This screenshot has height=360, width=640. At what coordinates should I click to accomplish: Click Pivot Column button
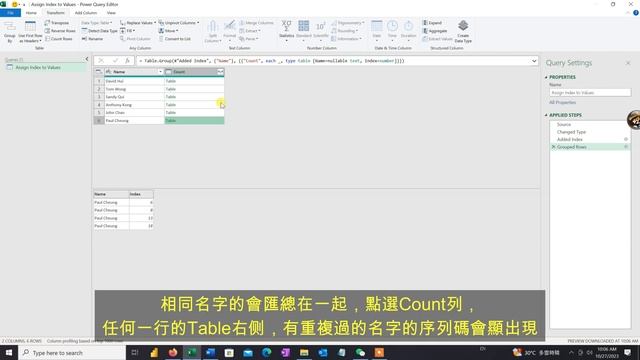[136, 39]
